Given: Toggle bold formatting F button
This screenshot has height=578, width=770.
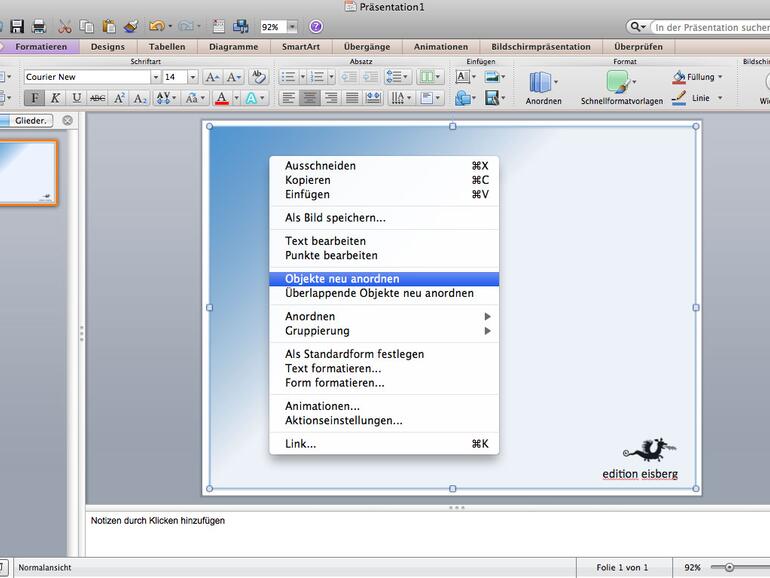Looking at the screenshot, I should click(x=34, y=98).
